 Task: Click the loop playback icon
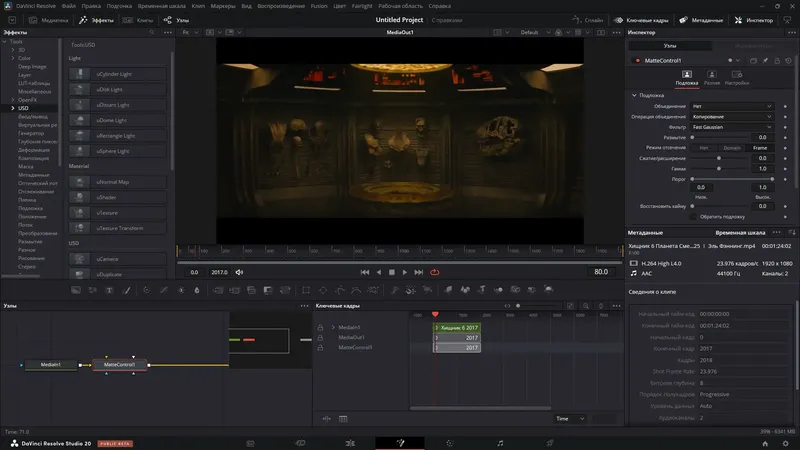pyautogui.click(x=435, y=272)
